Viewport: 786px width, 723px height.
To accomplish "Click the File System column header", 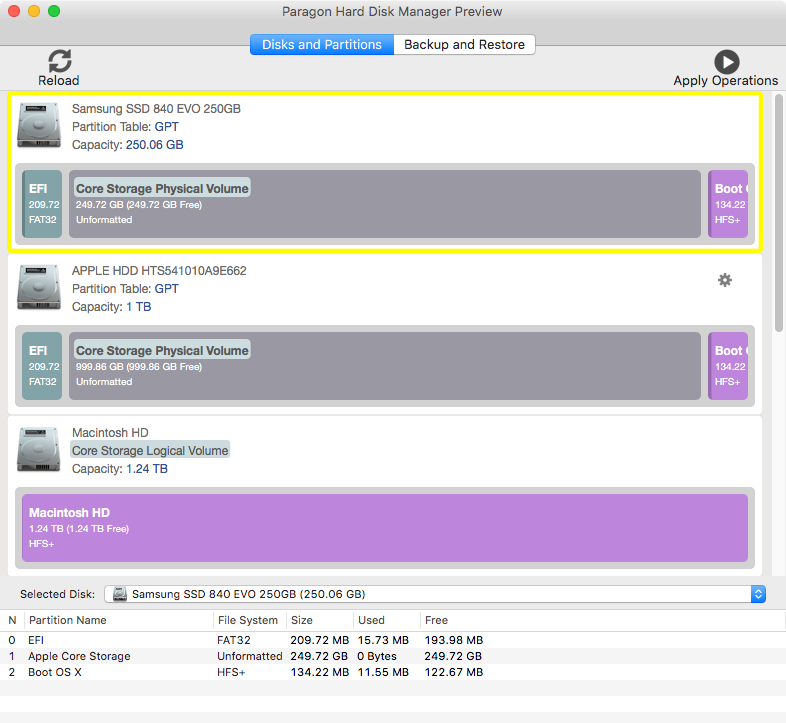I will (x=248, y=620).
